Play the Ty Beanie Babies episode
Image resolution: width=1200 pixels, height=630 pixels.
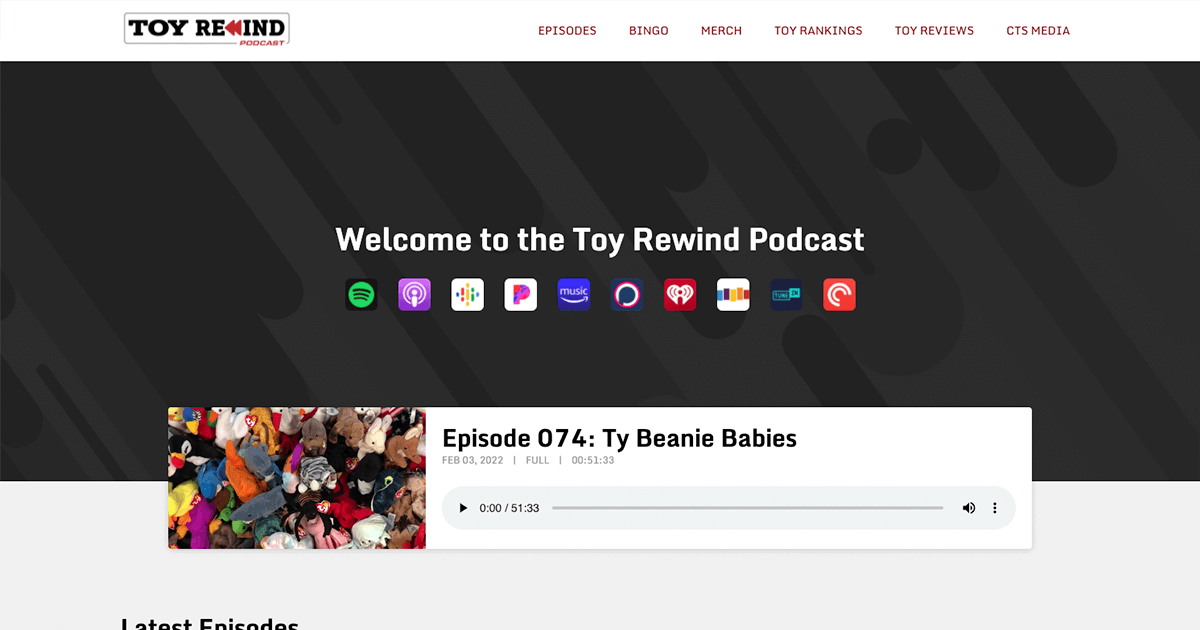(x=462, y=507)
